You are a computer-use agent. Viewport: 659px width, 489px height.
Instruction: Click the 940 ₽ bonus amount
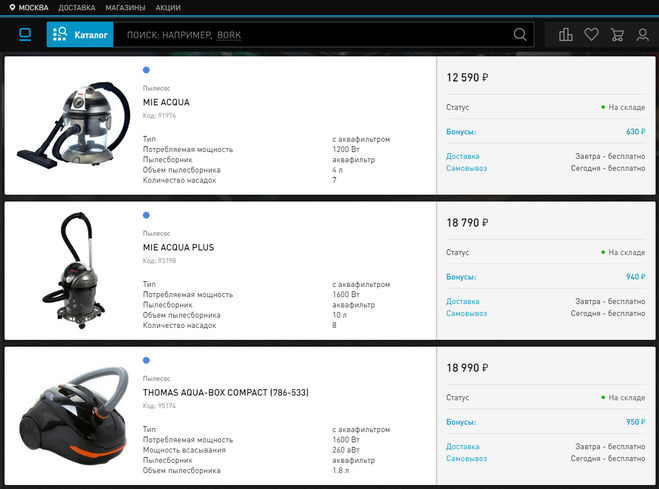635,277
